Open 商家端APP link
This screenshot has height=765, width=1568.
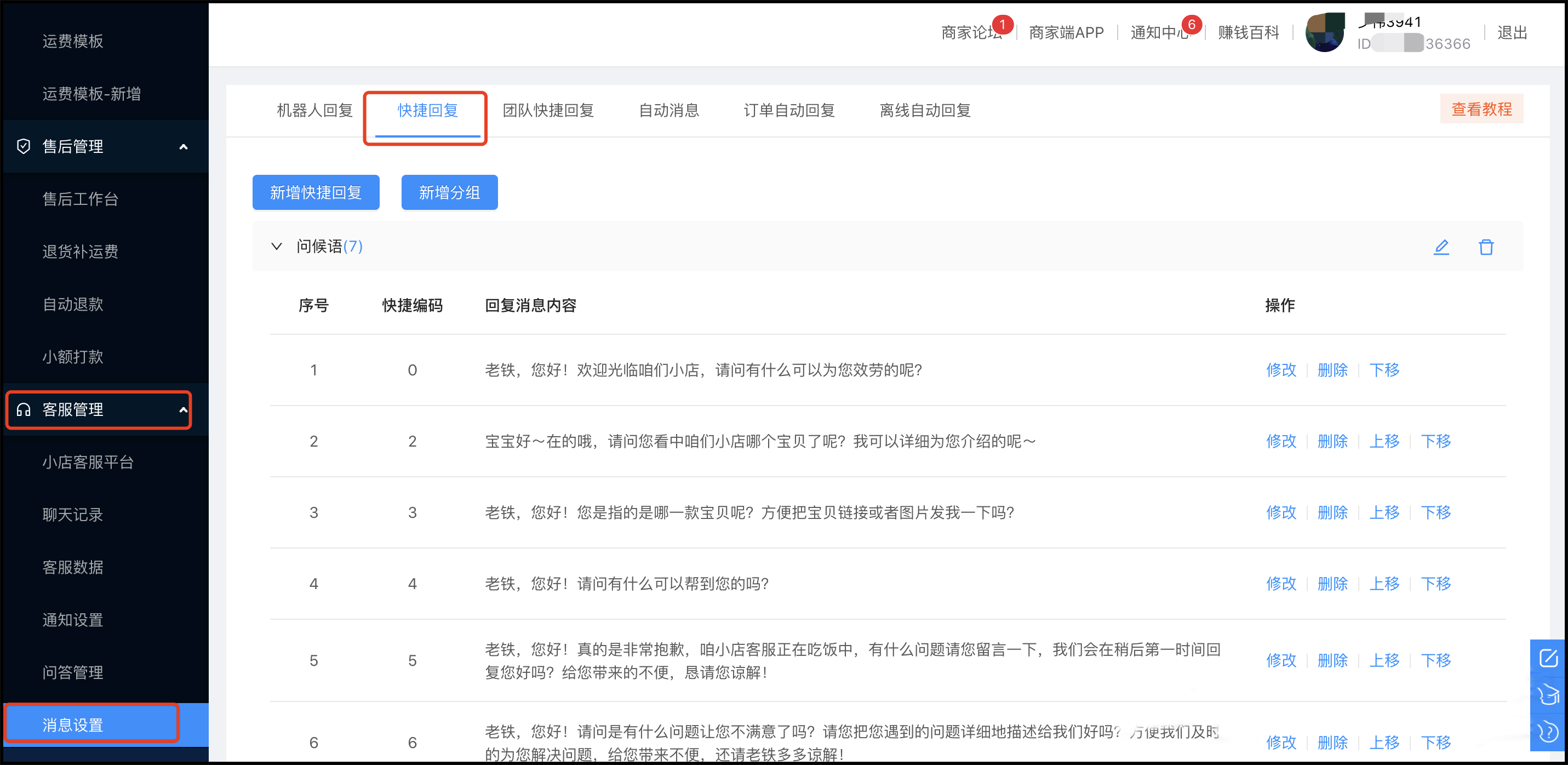coord(1066,32)
